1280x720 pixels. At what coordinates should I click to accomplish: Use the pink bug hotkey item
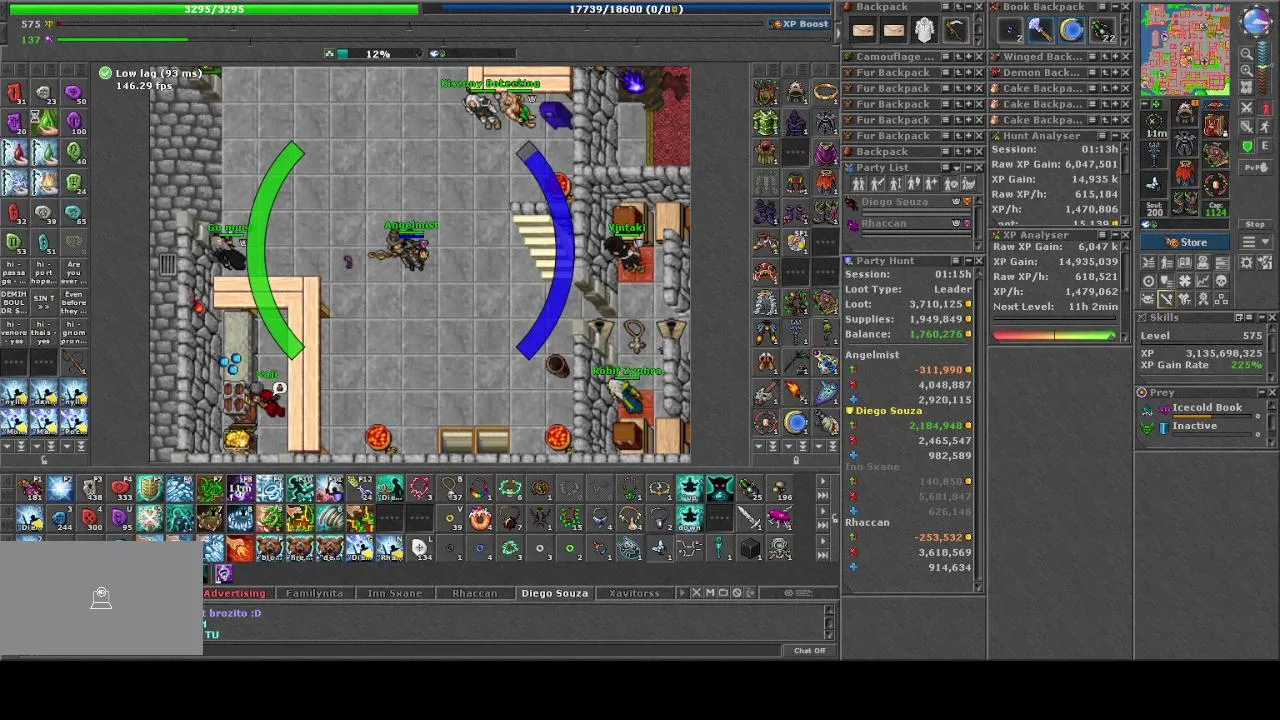(x=779, y=517)
